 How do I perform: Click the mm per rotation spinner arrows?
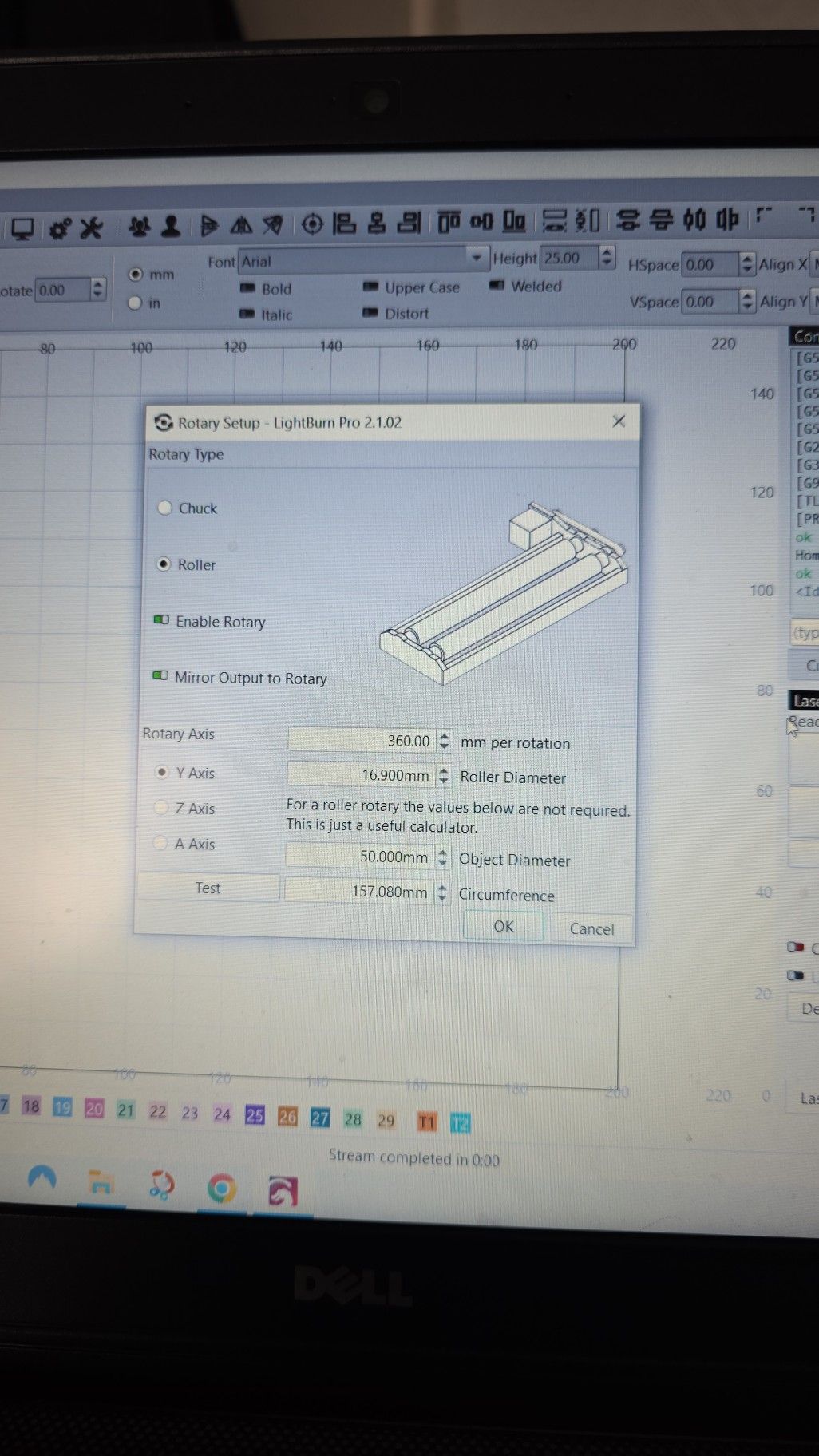pyautogui.click(x=445, y=741)
